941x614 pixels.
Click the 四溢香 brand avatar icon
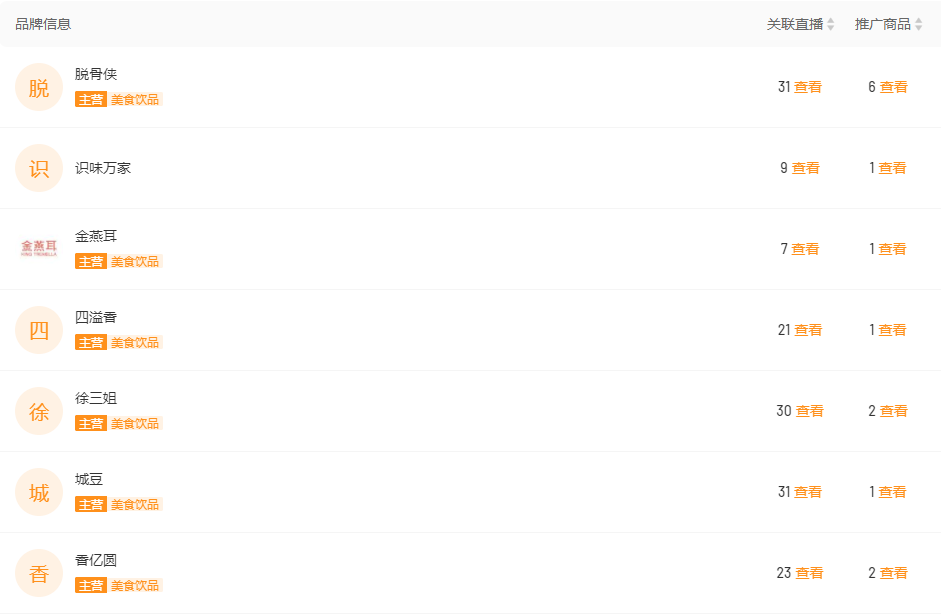(39, 330)
